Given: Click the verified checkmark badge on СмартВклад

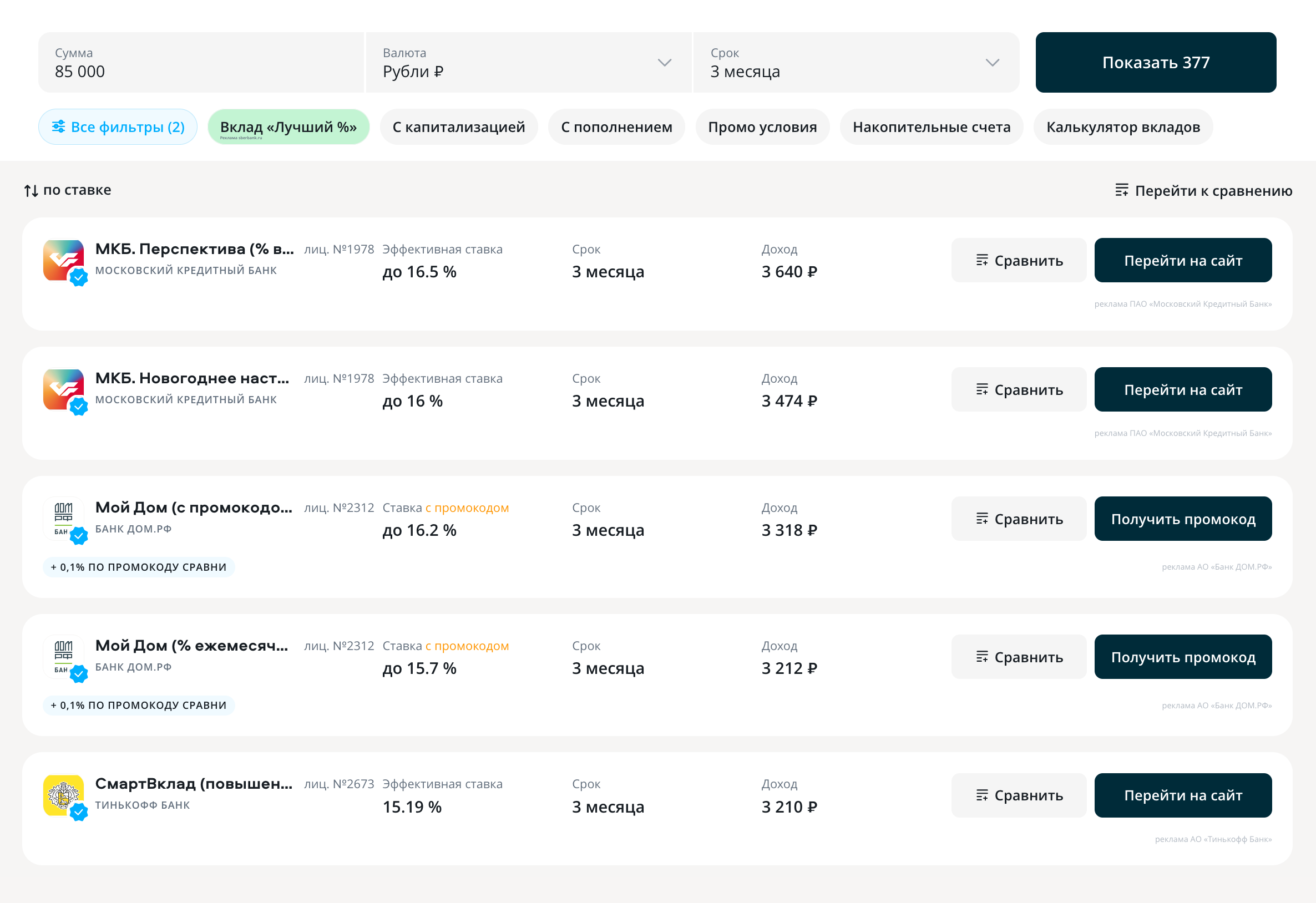Looking at the screenshot, I should 79,813.
